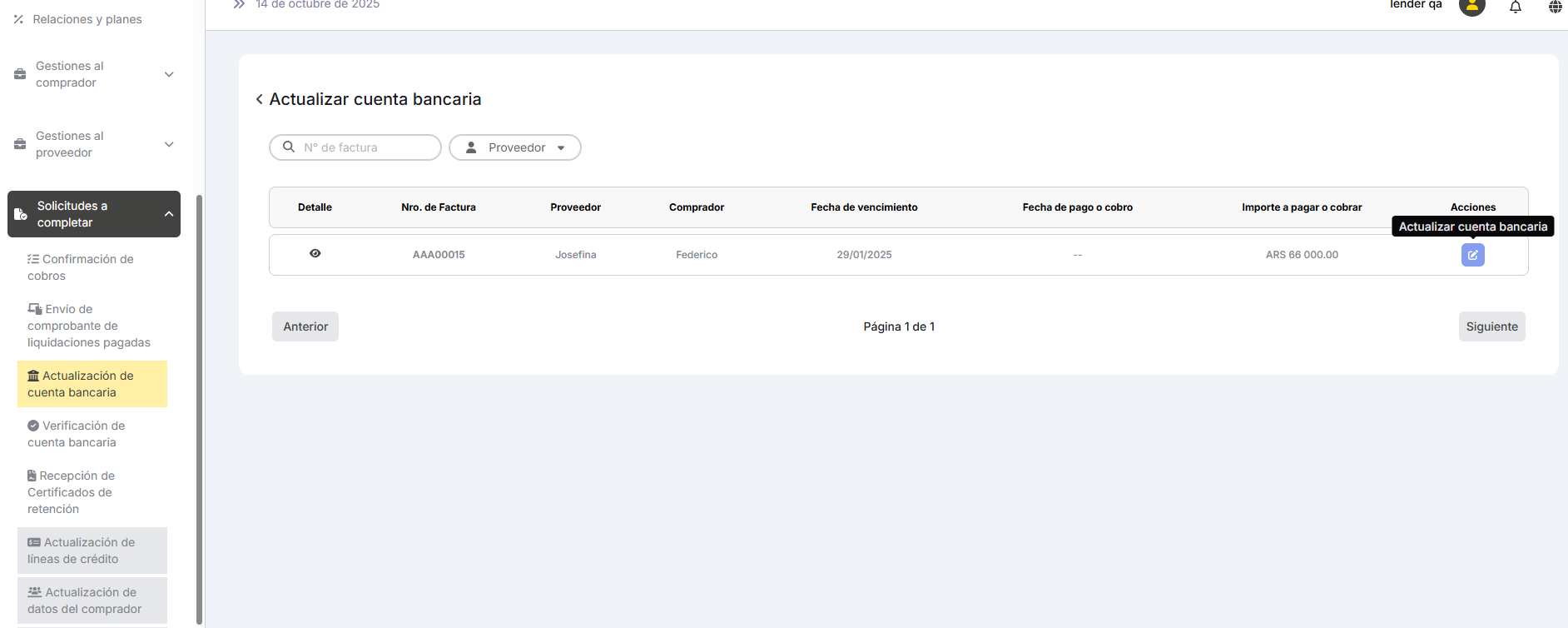Open the user profile avatar
Image resolution: width=1568 pixels, height=628 pixels.
(x=1472, y=7)
